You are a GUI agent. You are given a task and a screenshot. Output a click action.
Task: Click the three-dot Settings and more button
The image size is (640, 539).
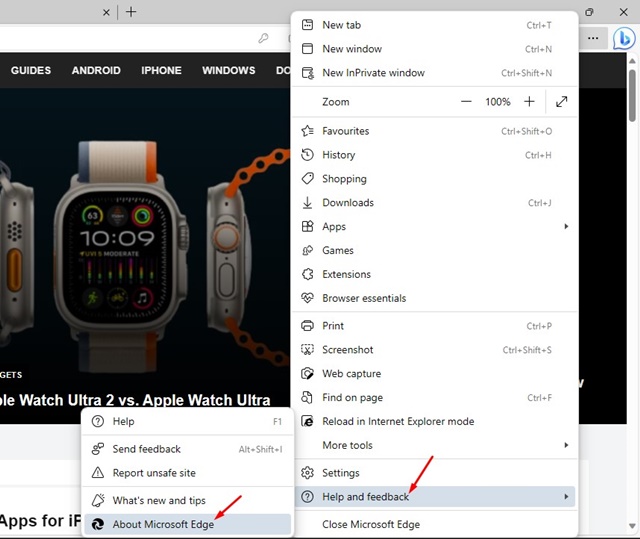point(593,38)
